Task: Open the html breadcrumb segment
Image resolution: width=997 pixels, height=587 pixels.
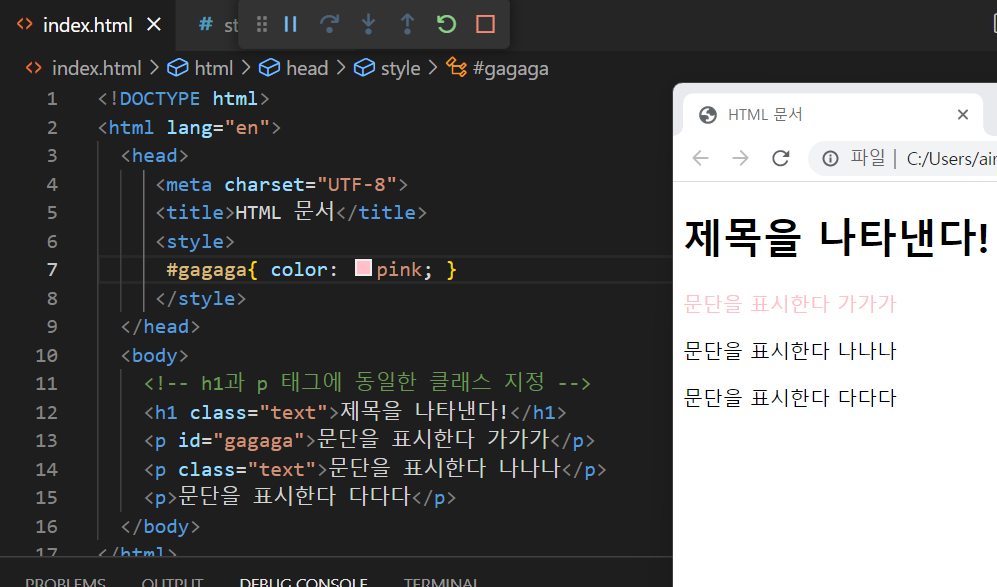Action: [214, 68]
